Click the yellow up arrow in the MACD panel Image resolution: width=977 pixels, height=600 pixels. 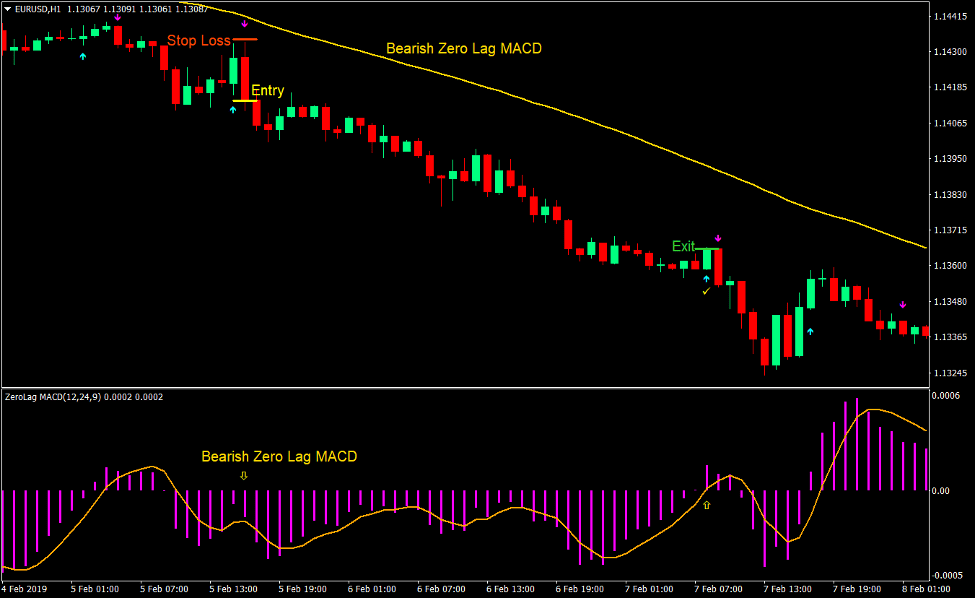[705, 506]
